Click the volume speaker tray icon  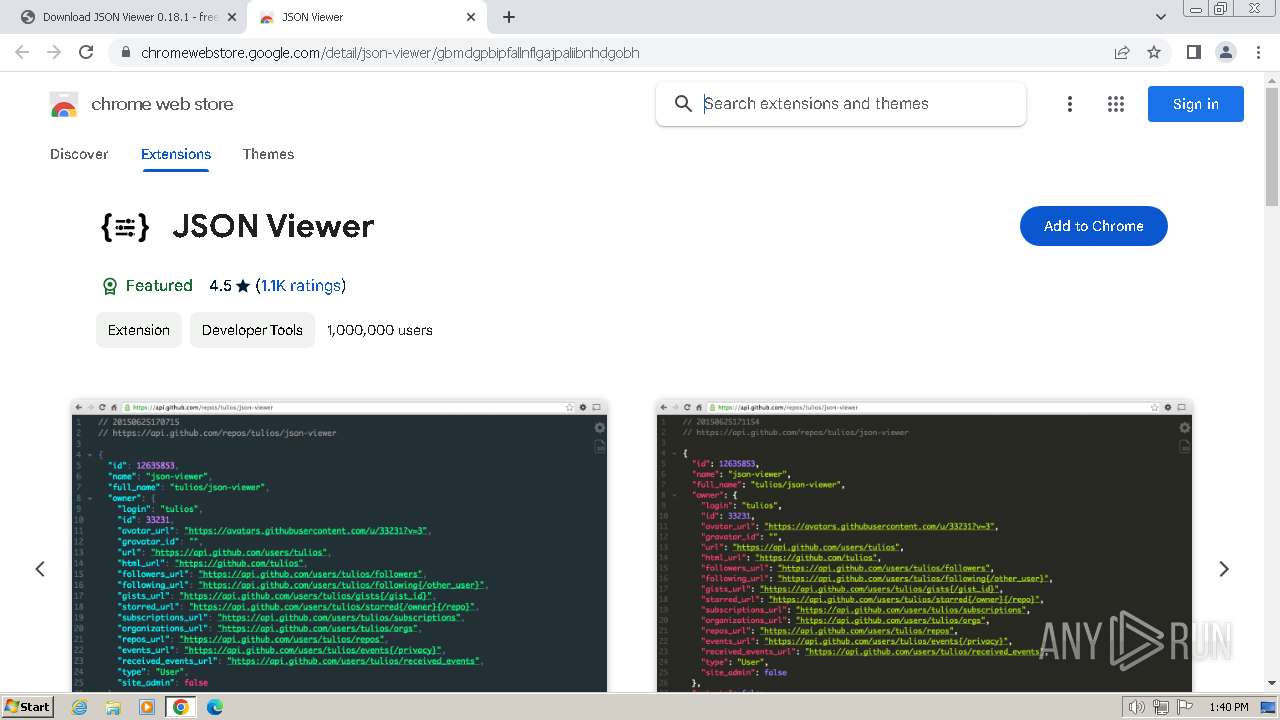coord(1136,707)
